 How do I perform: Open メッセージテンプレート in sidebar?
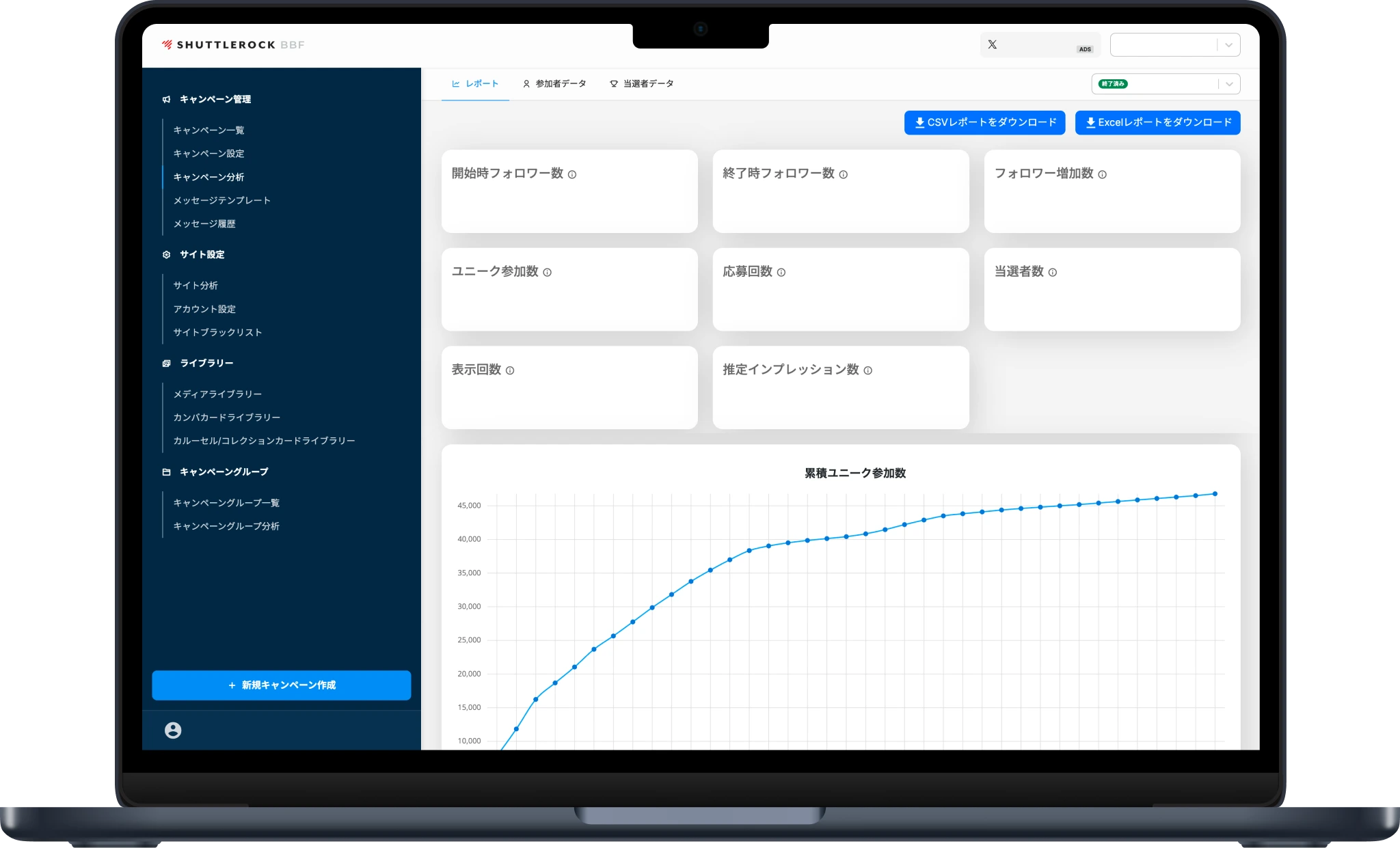(x=222, y=200)
